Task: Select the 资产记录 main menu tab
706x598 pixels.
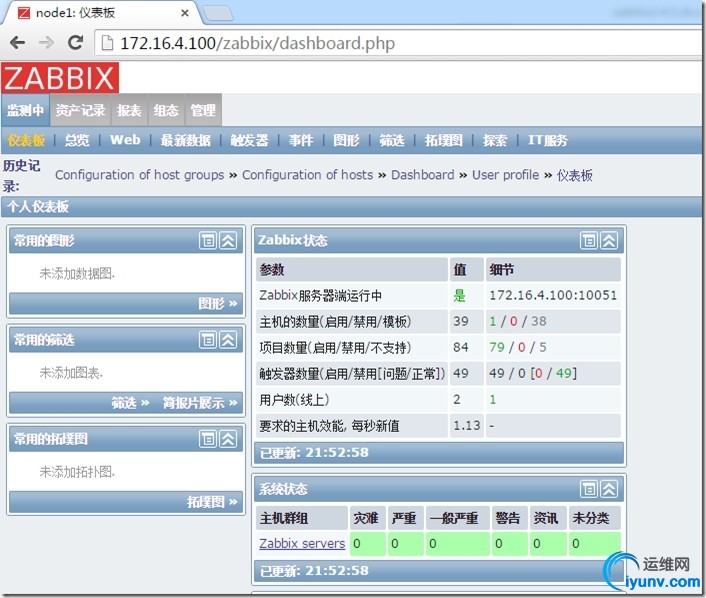Action: 80,110
